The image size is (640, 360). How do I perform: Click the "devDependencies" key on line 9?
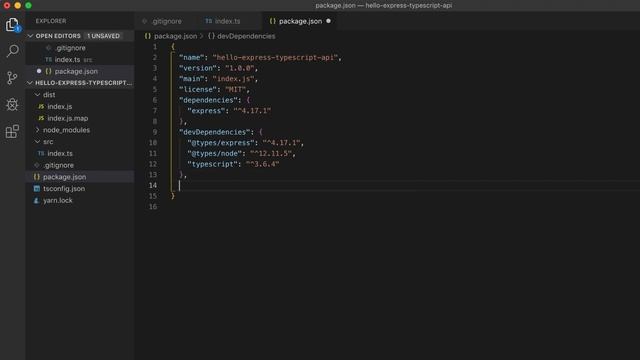point(215,132)
